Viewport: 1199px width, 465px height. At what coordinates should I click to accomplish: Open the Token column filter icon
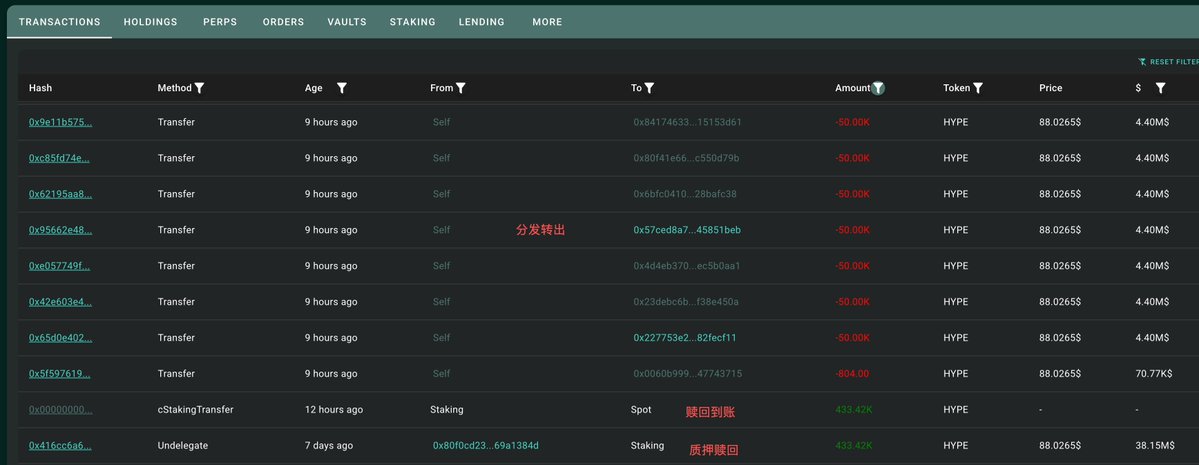tap(978, 88)
